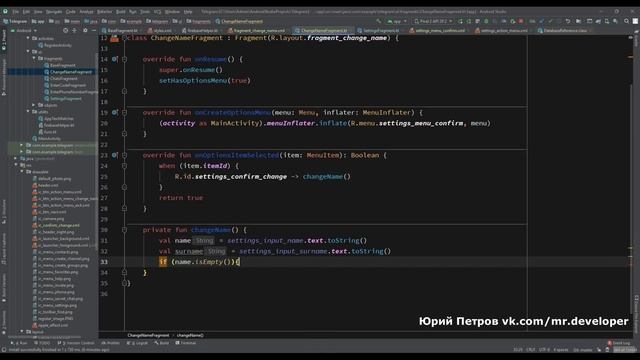The image size is (640, 360).
Task: Select ChatsFragment in project tree
Action: tap(63, 78)
